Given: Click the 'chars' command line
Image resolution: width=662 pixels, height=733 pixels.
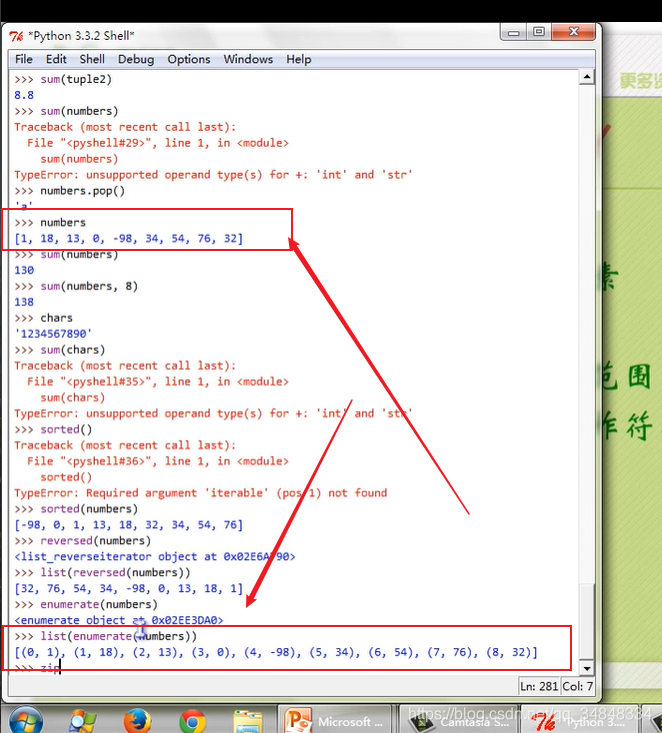Looking at the screenshot, I should pyautogui.click(x=43, y=318).
